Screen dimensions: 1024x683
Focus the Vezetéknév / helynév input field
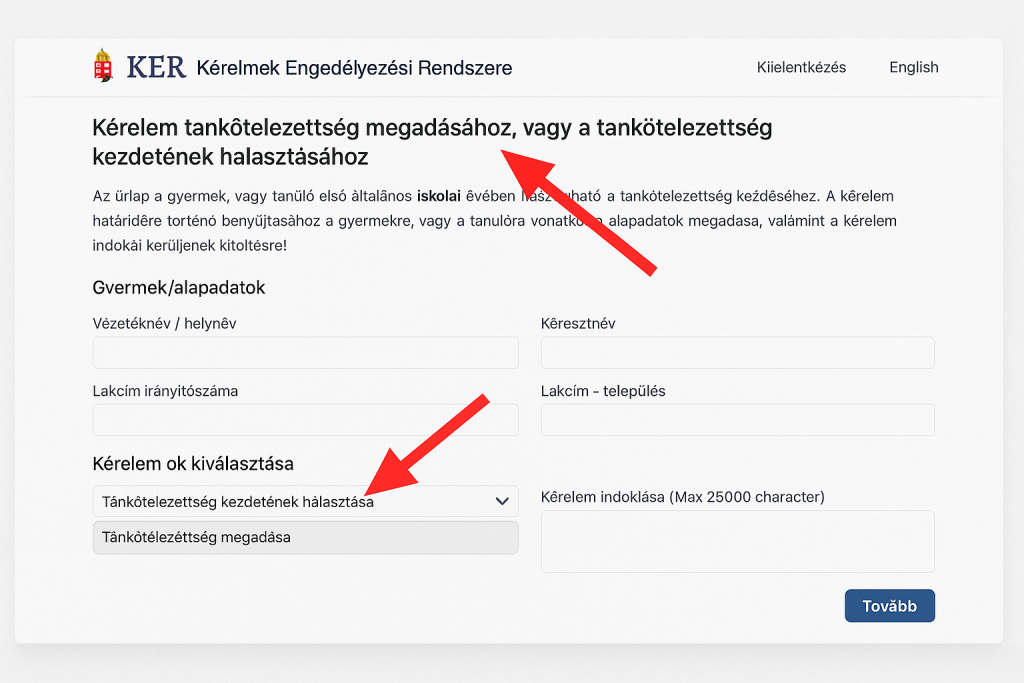tap(306, 353)
